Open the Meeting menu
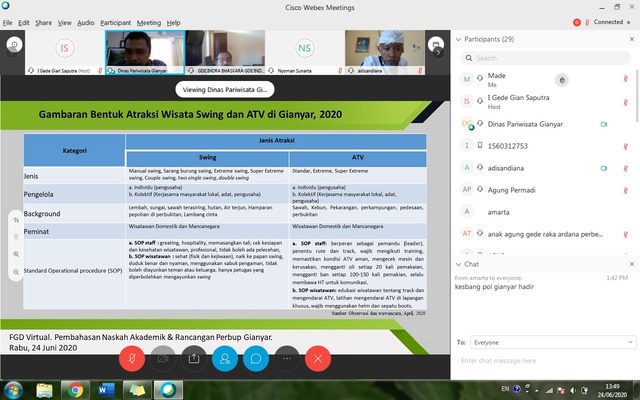 [x=149, y=21]
